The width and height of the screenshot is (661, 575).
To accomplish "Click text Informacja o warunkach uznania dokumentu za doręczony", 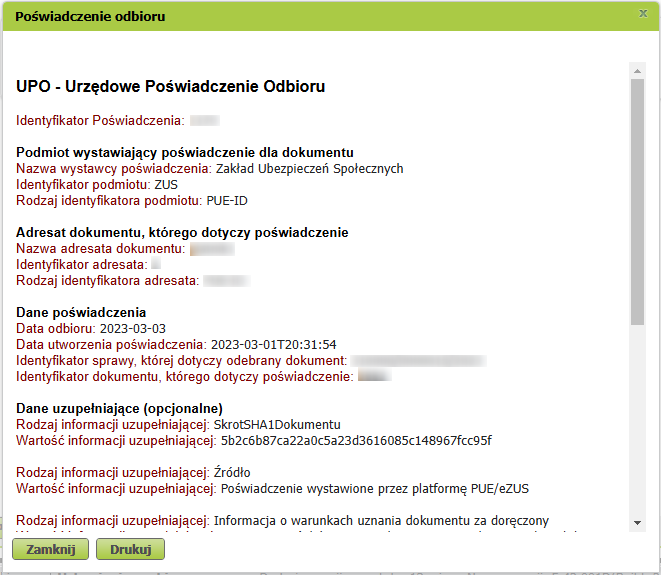I will (x=381, y=521).
